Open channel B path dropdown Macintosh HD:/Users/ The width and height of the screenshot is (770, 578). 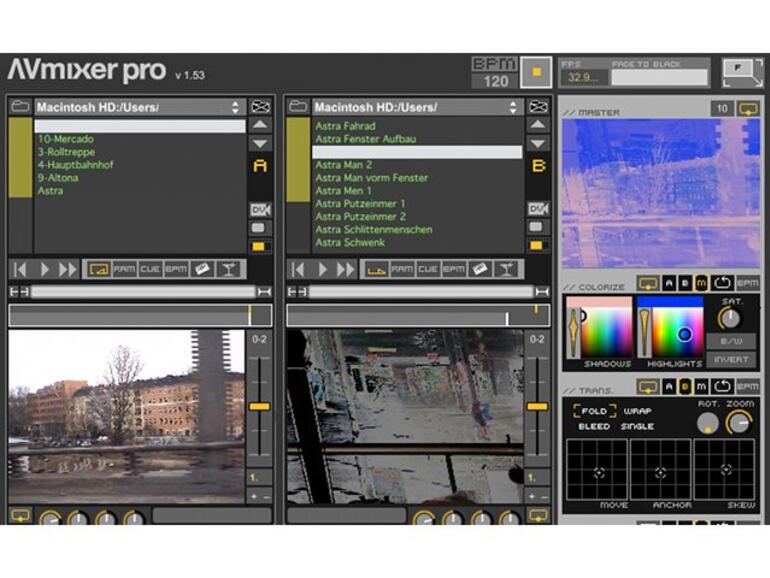pos(418,107)
